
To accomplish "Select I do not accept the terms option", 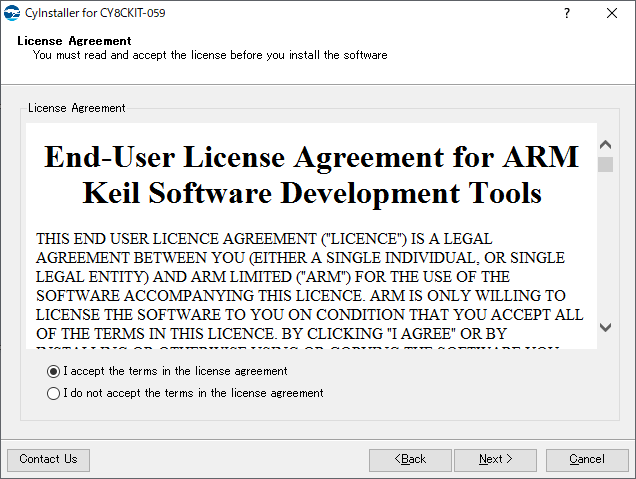I will [x=53, y=393].
